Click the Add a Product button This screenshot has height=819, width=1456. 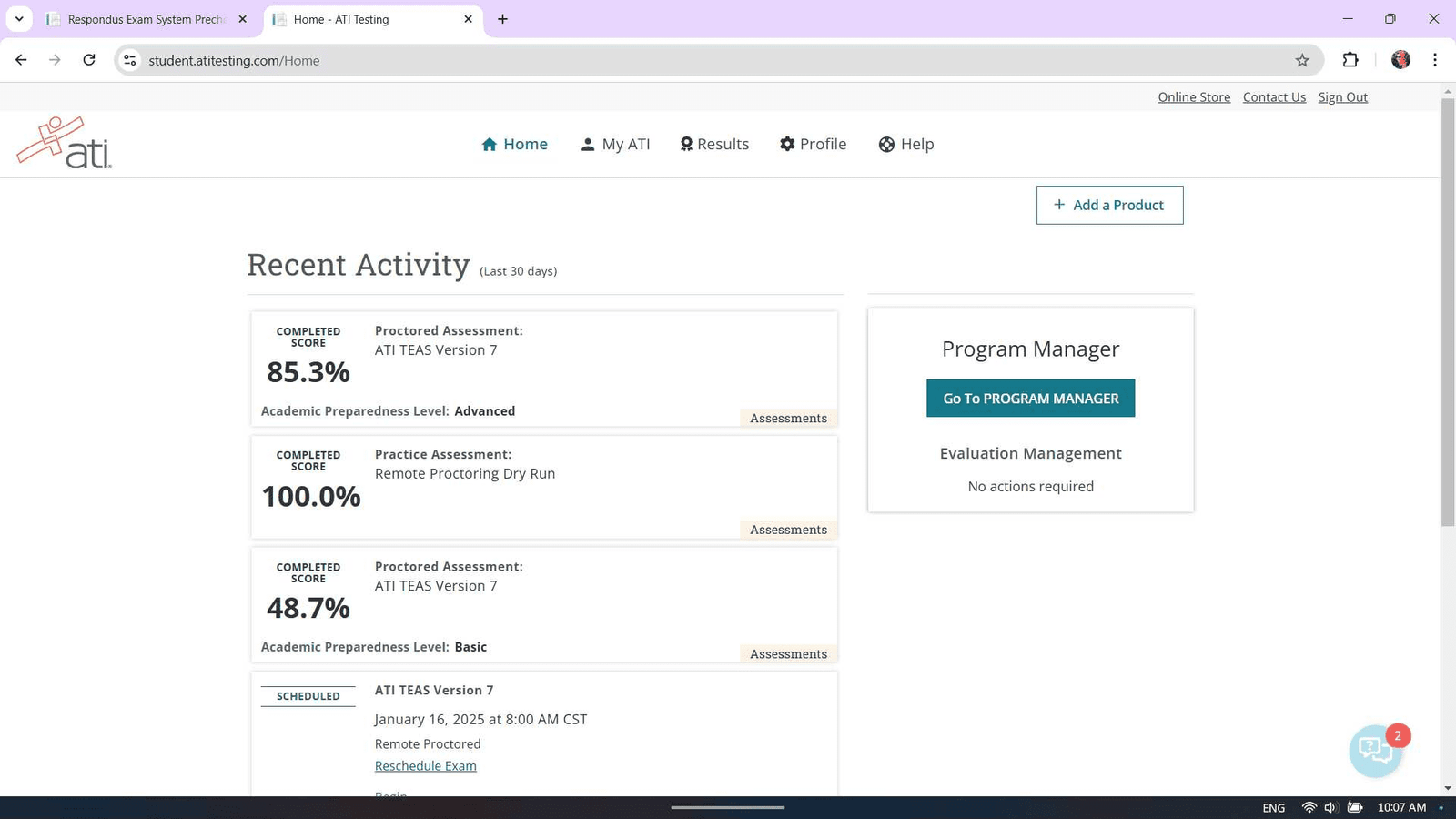[1109, 205]
